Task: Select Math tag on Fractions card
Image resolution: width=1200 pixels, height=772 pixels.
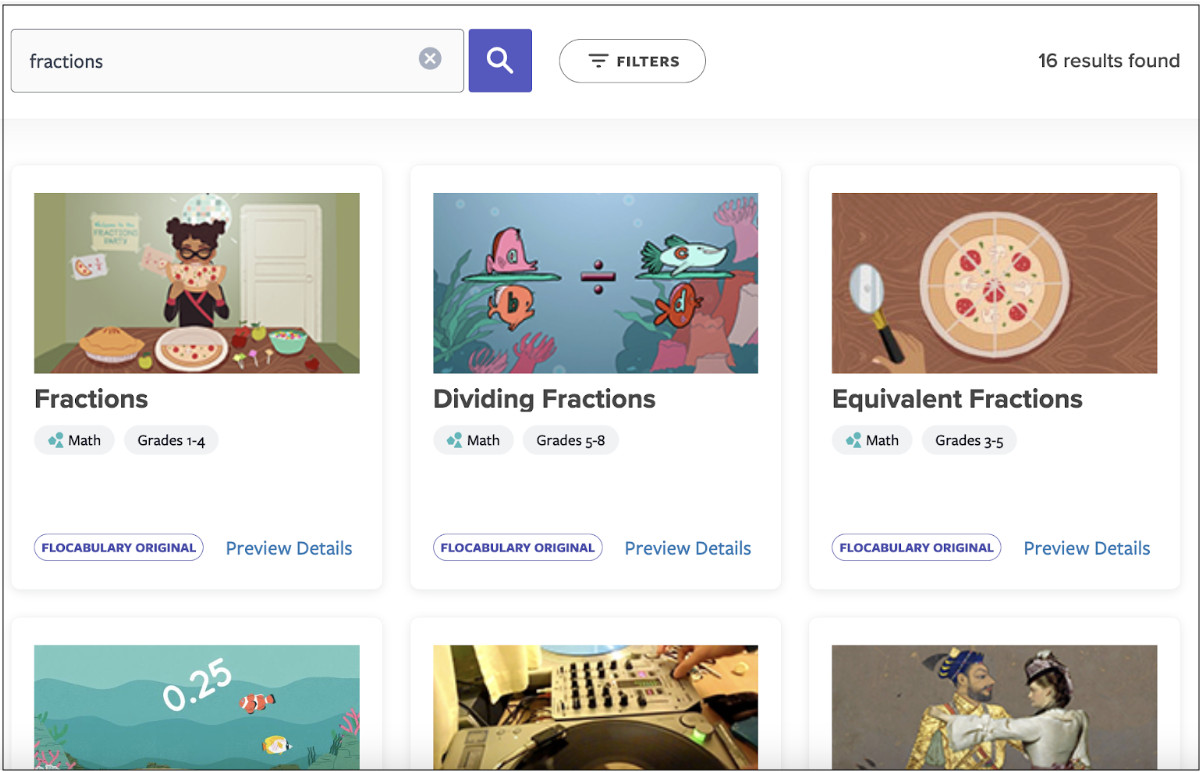Action: (x=75, y=440)
